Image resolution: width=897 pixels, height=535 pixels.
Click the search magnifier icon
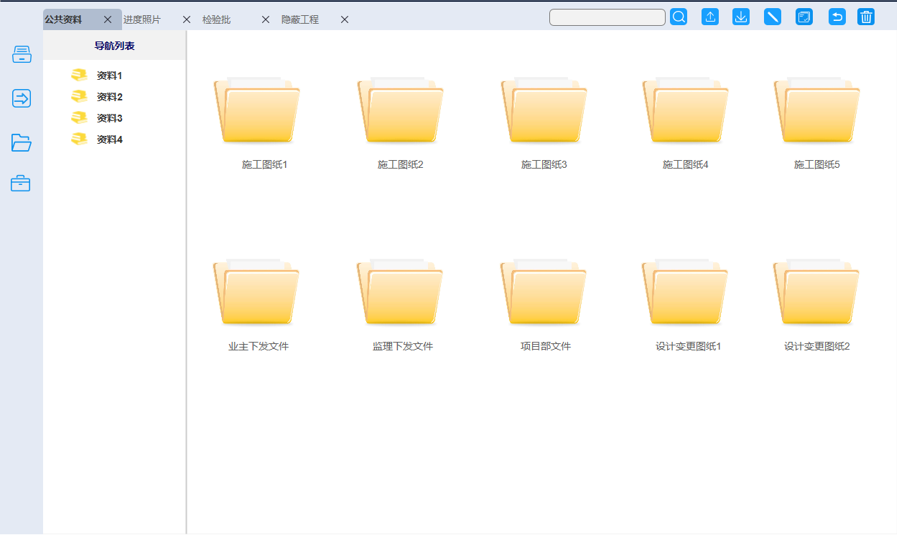click(x=679, y=17)
